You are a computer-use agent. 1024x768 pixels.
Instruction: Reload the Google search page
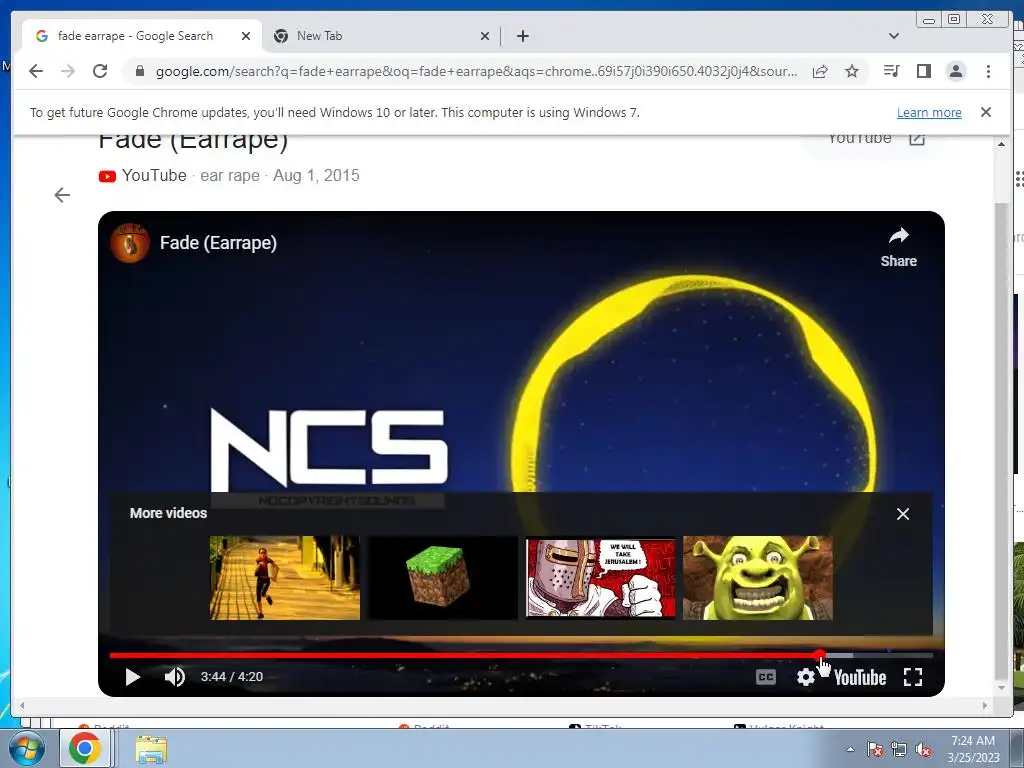[x=100, y=71]
